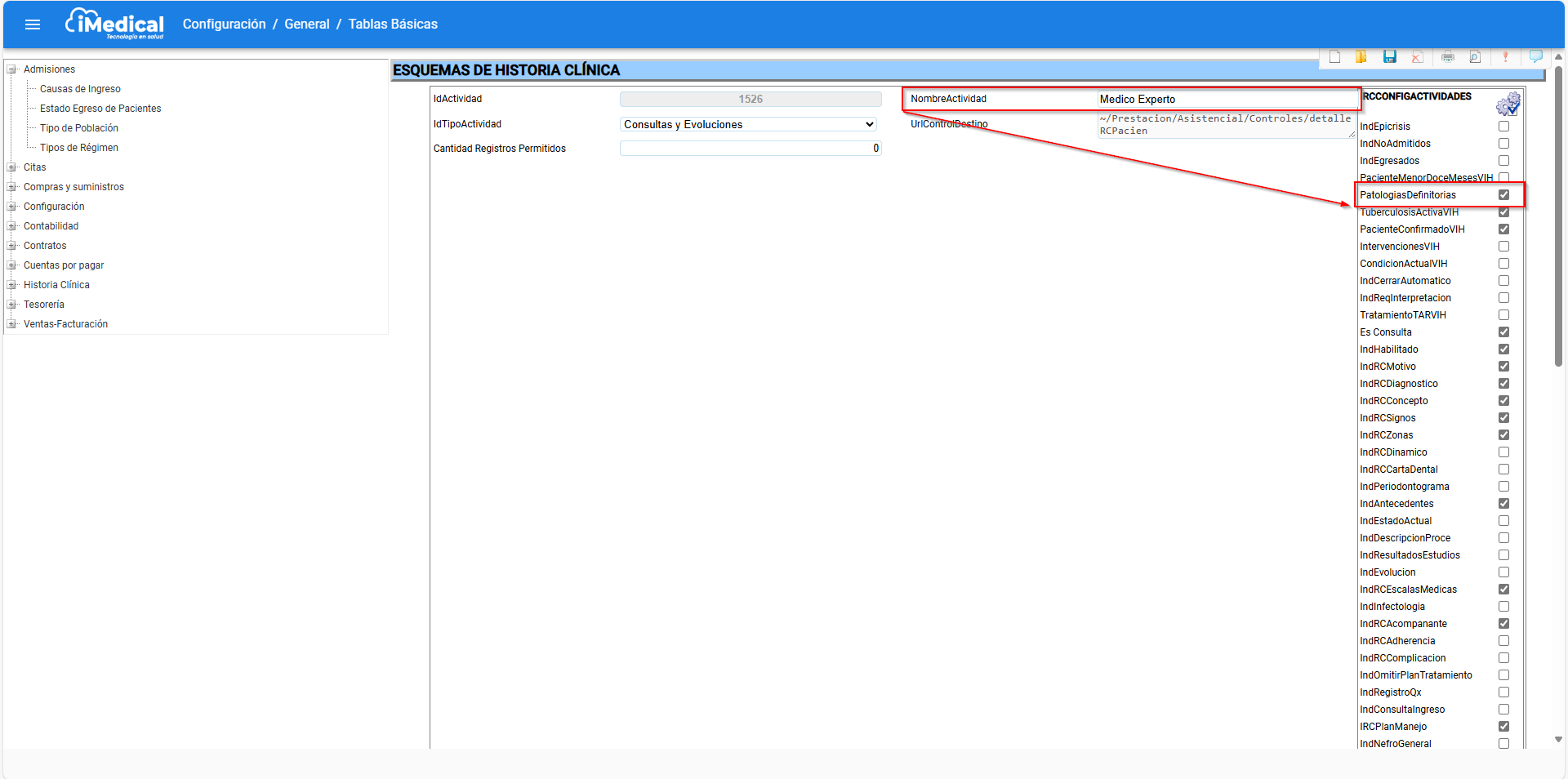Viewport: 1568px width, 779px height.
Task: Click the search document magnifier icon
Action: click(1475, 56)
